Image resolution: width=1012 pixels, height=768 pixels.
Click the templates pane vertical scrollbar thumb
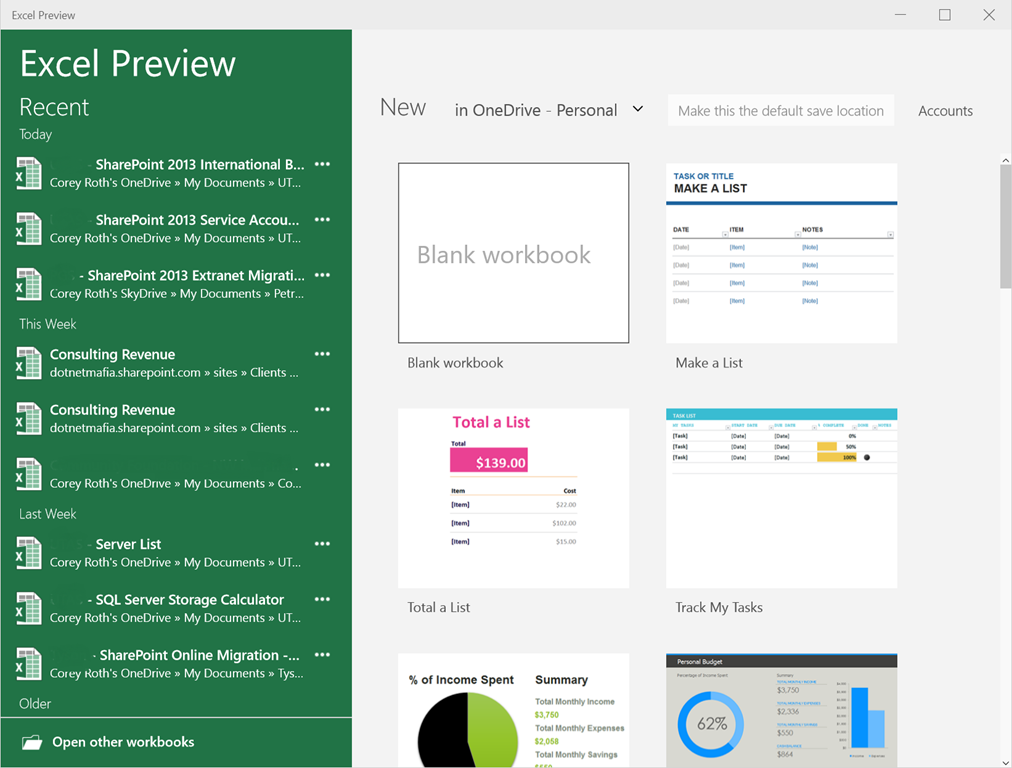click(x=1006, y=226)
